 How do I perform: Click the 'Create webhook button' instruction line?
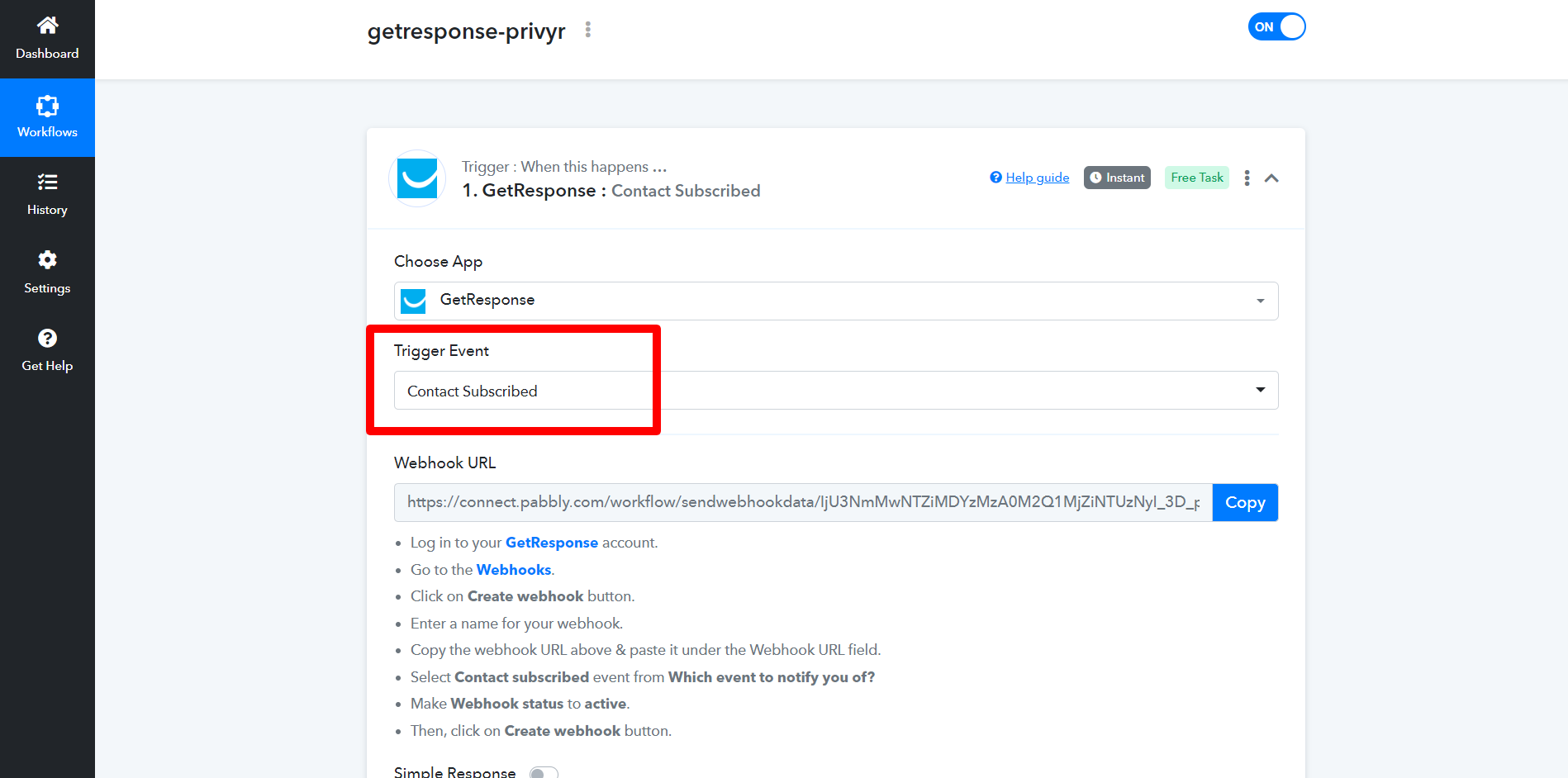523,596
